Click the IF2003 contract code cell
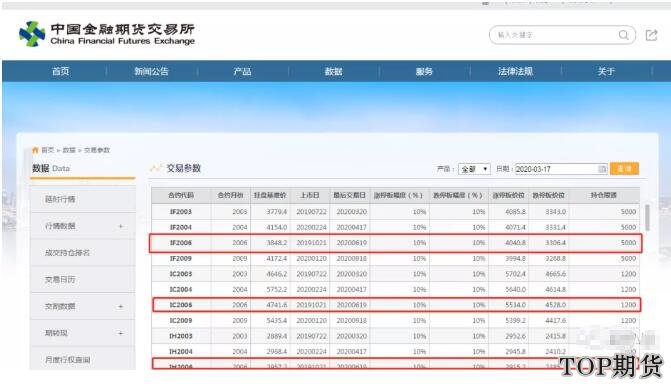Image resolution: width=671 pixels, height=390 pixels. 181,212
